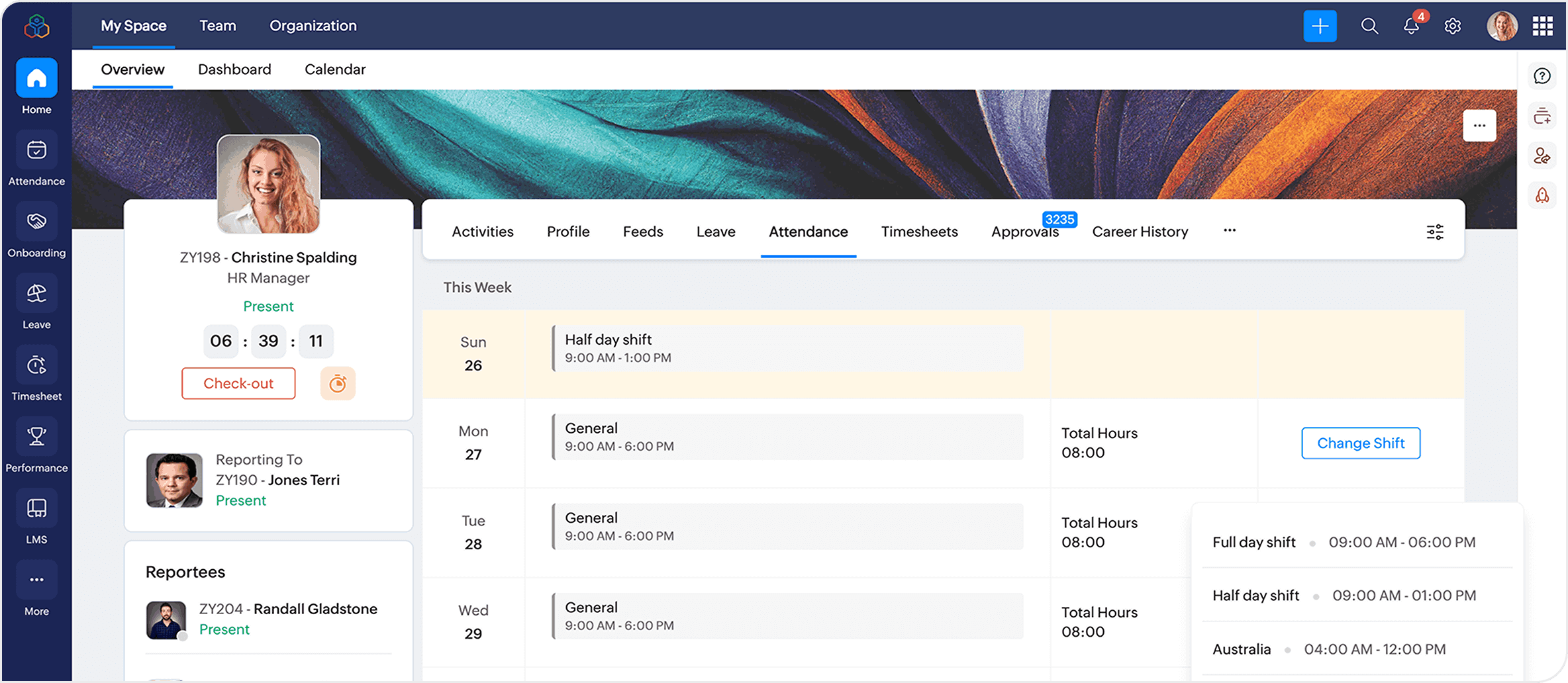Open tab customization sliders icon

tap(1435, 232)
